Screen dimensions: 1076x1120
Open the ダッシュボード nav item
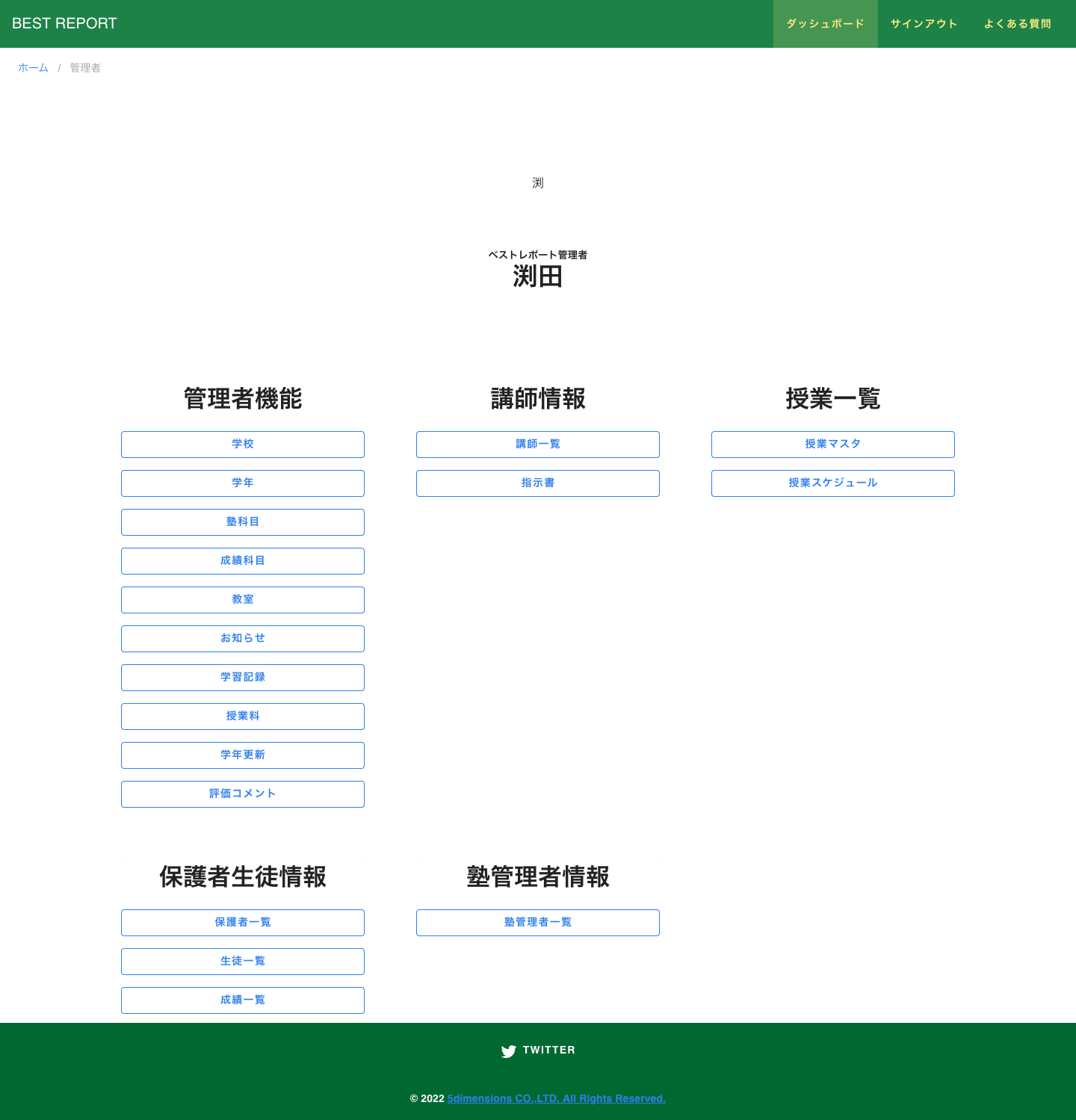(x=826, y=24)
